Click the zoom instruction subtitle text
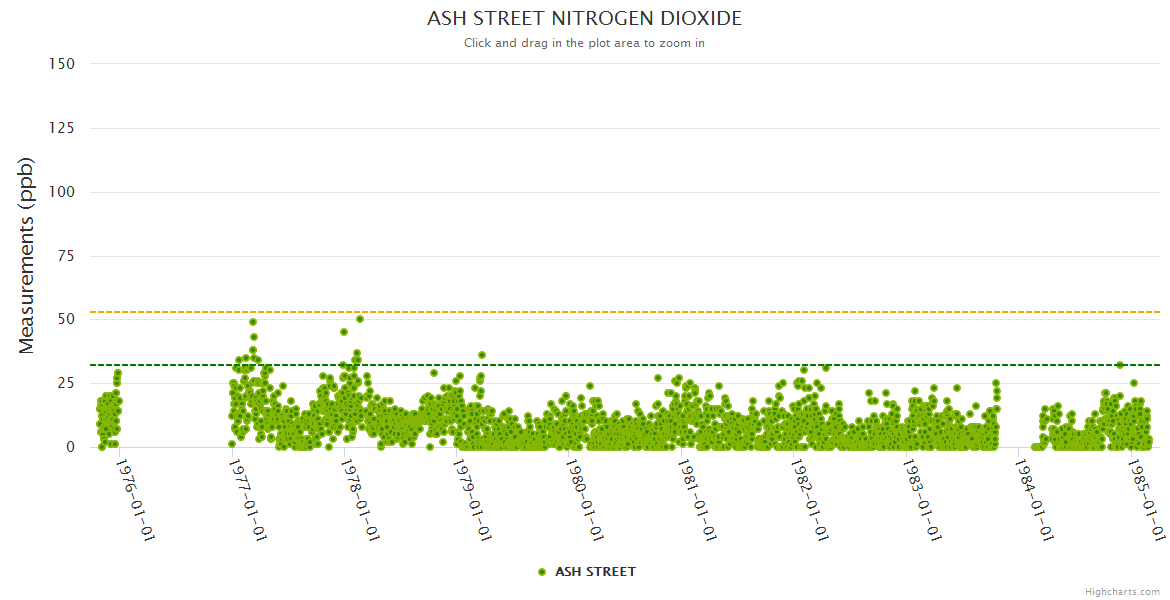This screenshot has width=1170, height=600. click(x=584, y=43)
